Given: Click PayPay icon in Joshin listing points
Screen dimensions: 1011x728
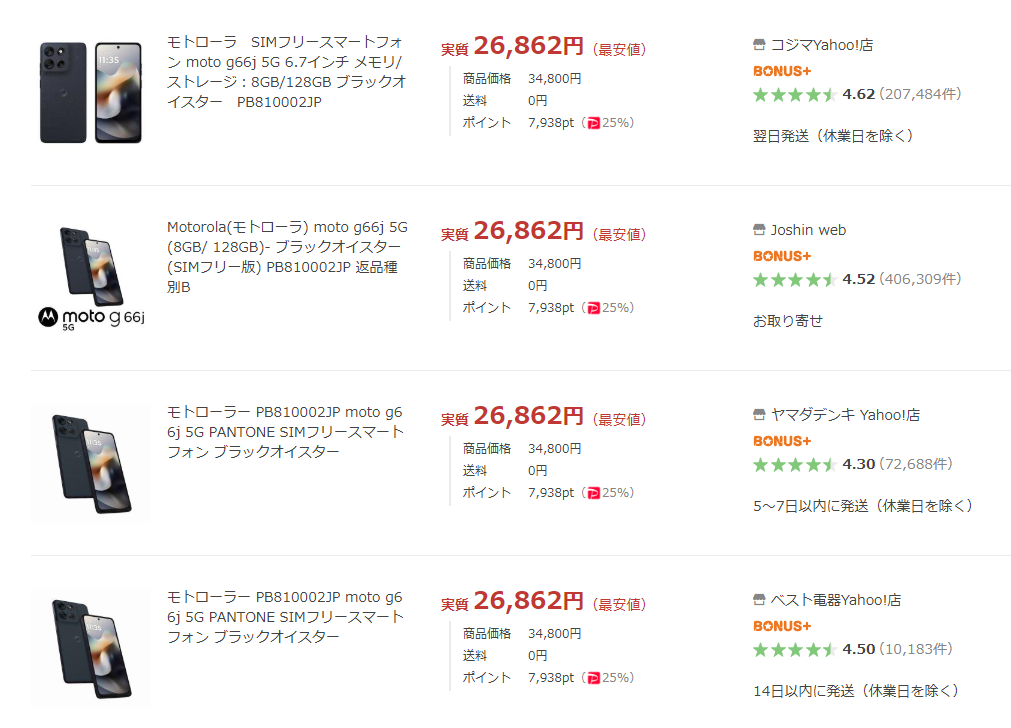Looking at the screenshot, I should (x=594, y=308).
